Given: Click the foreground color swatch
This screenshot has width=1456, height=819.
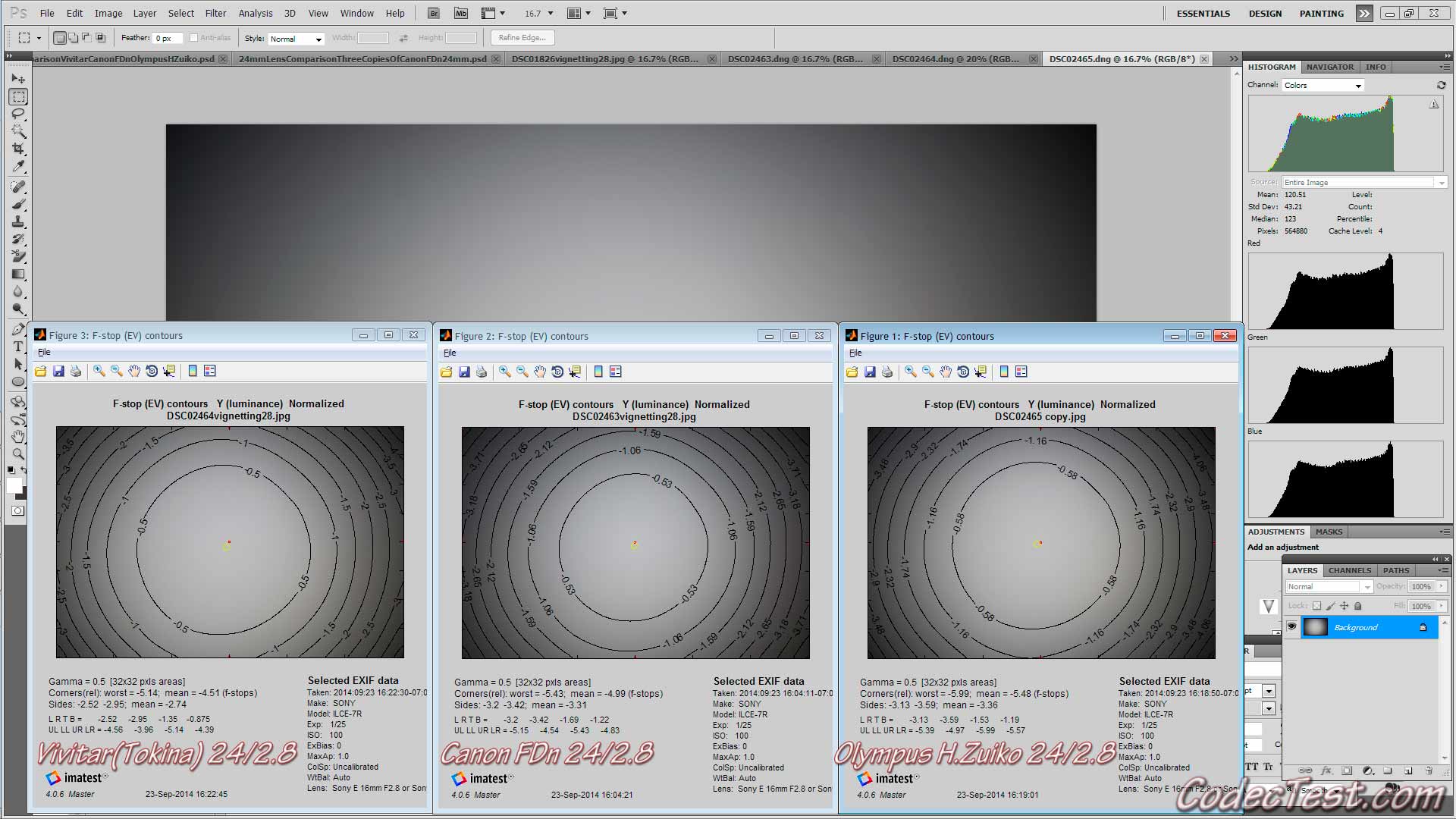Looking at the screenshot, I should tap(14, 485).
